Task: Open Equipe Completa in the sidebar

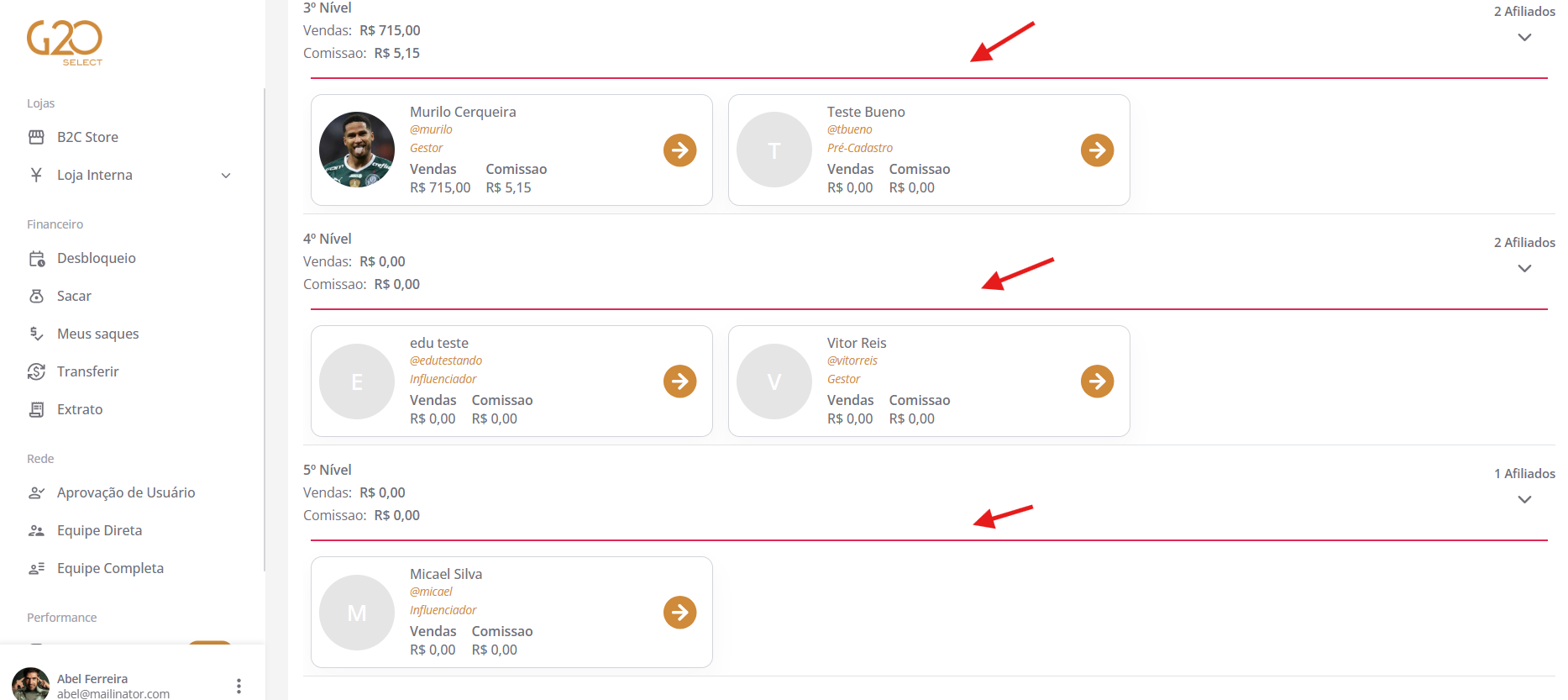Action: 110,568
